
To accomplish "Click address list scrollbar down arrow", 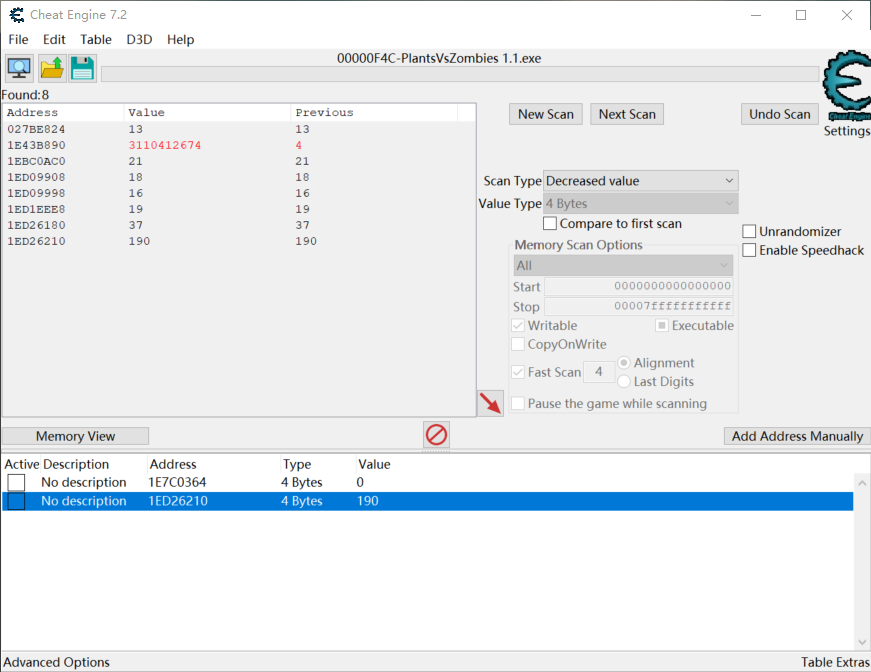I will [x=862, y=642].
